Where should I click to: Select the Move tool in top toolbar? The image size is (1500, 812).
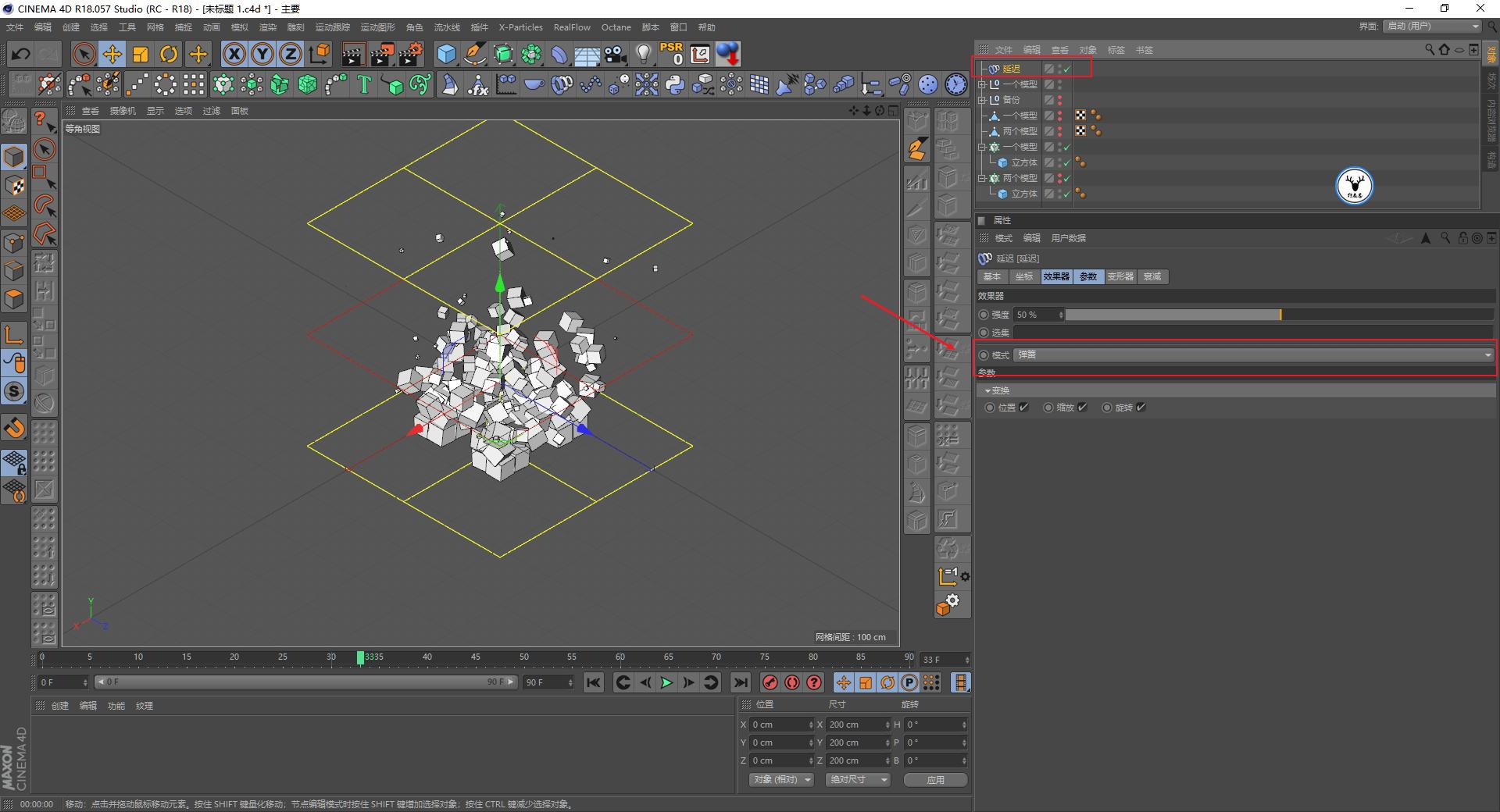112,54
